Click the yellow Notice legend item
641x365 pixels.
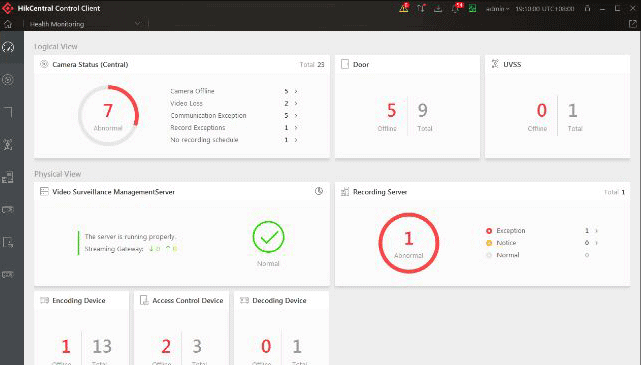tap(501, 243)
